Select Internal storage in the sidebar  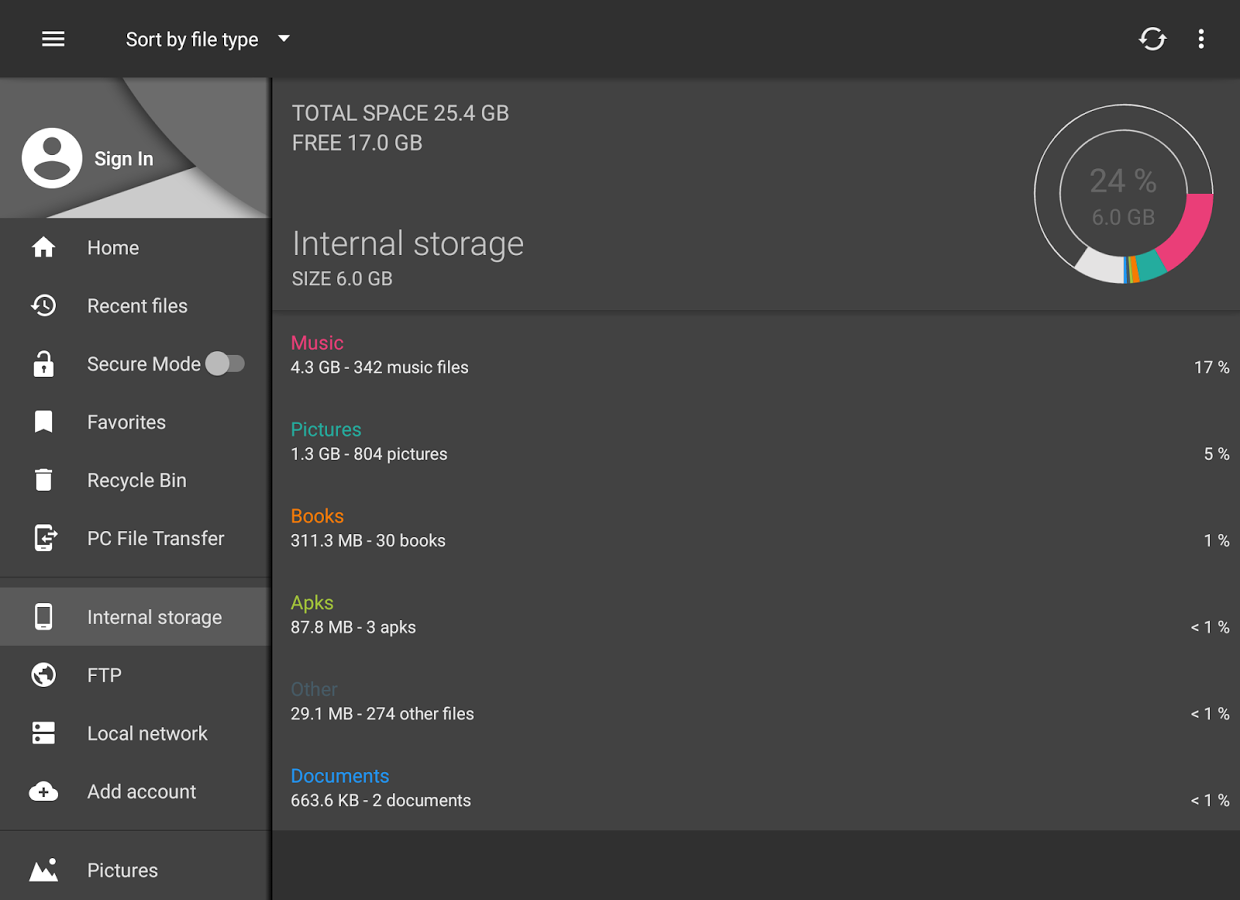point(154,617)
